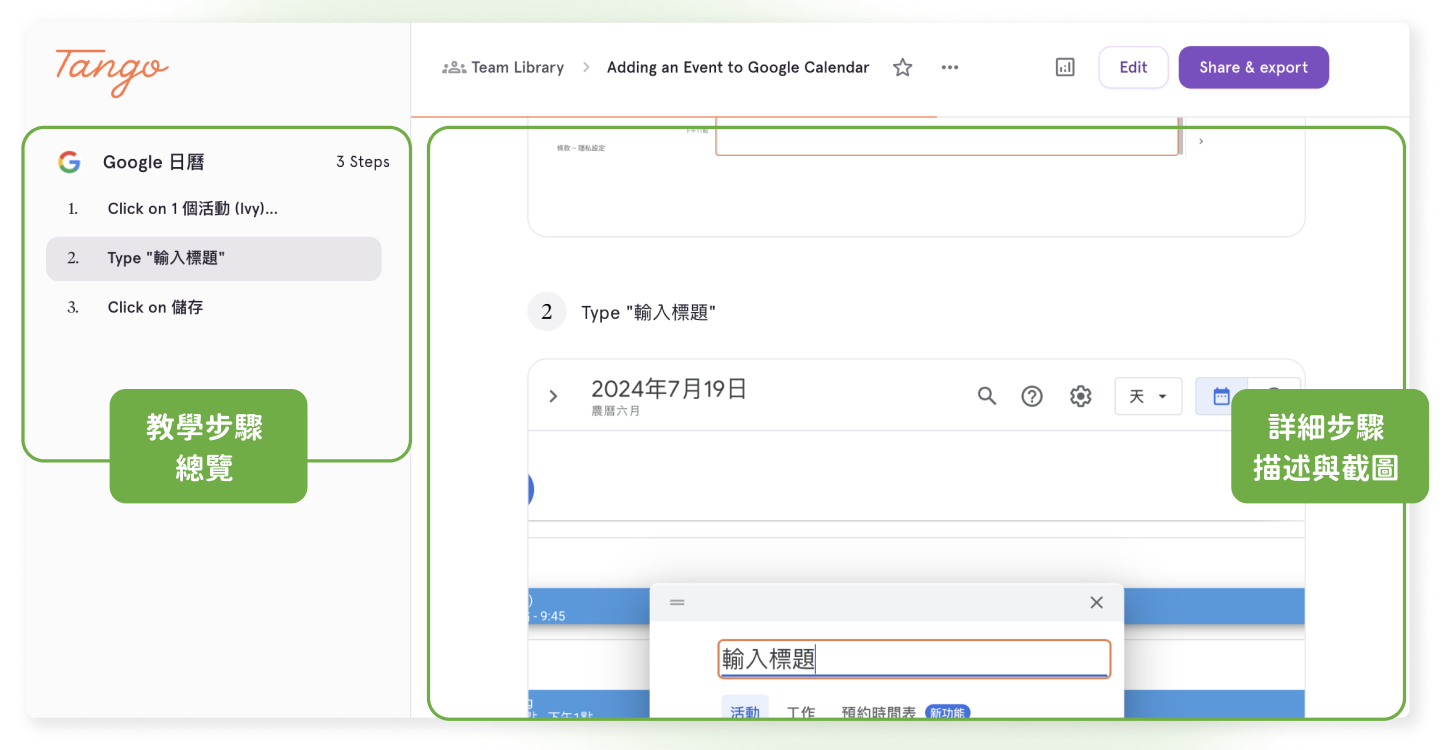Open the analytics chart icon
Viewport: 1448px width, 750px height.
click(x=1065, y=68)
